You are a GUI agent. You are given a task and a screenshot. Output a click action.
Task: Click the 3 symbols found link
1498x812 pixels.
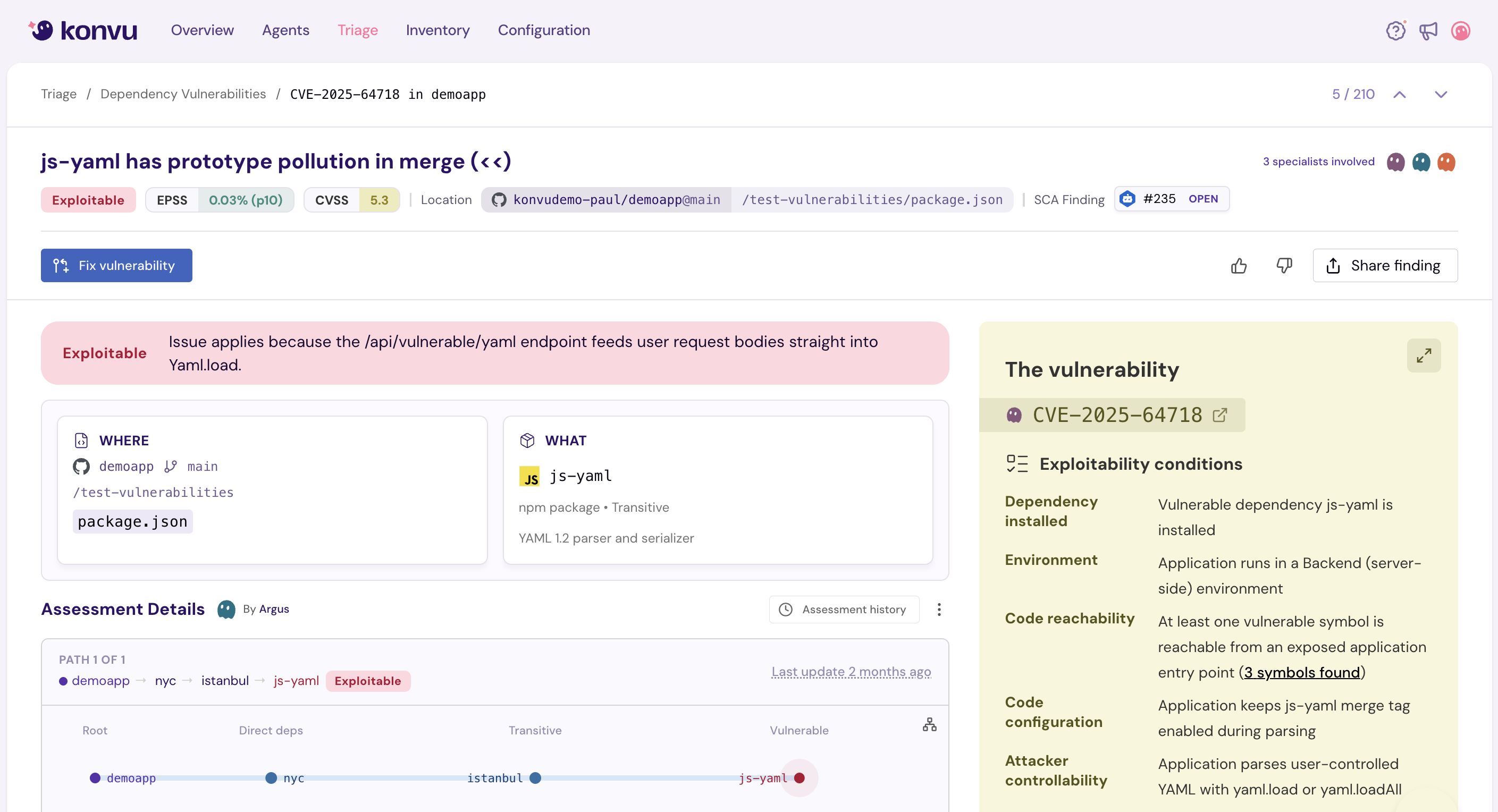click(1302, 672)
